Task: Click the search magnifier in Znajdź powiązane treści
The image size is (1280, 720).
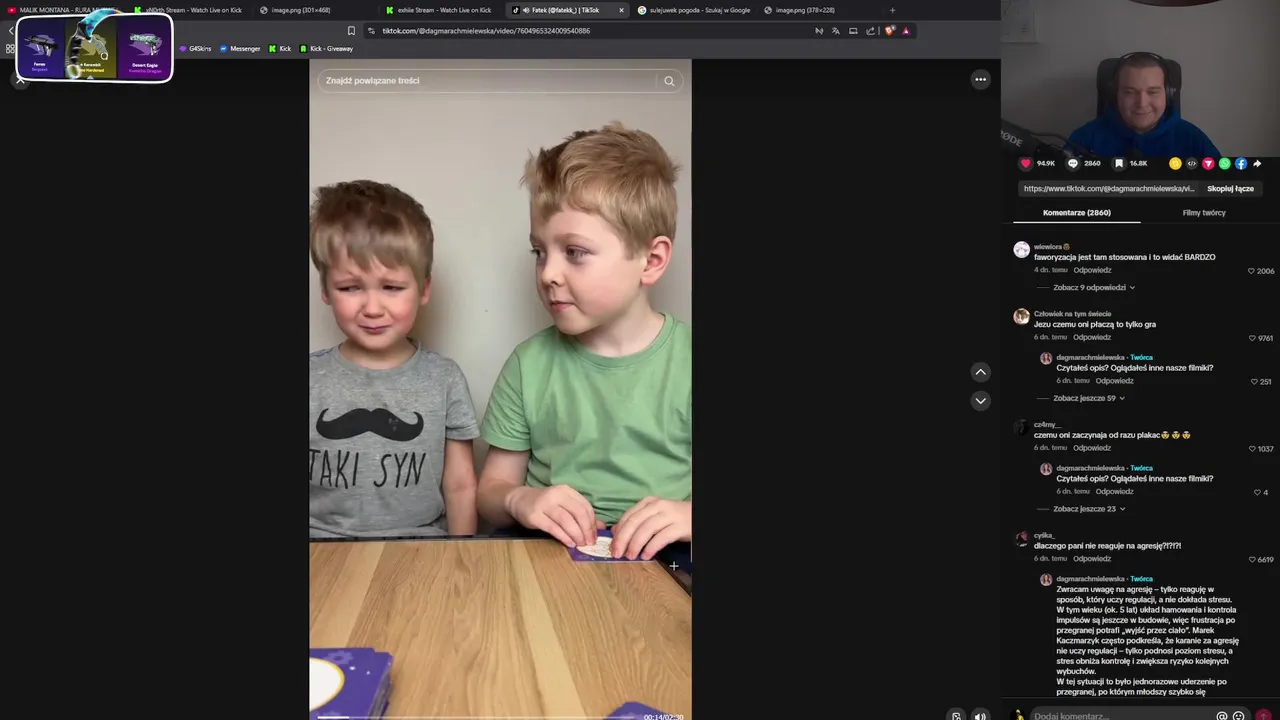Action: point(669,81)
